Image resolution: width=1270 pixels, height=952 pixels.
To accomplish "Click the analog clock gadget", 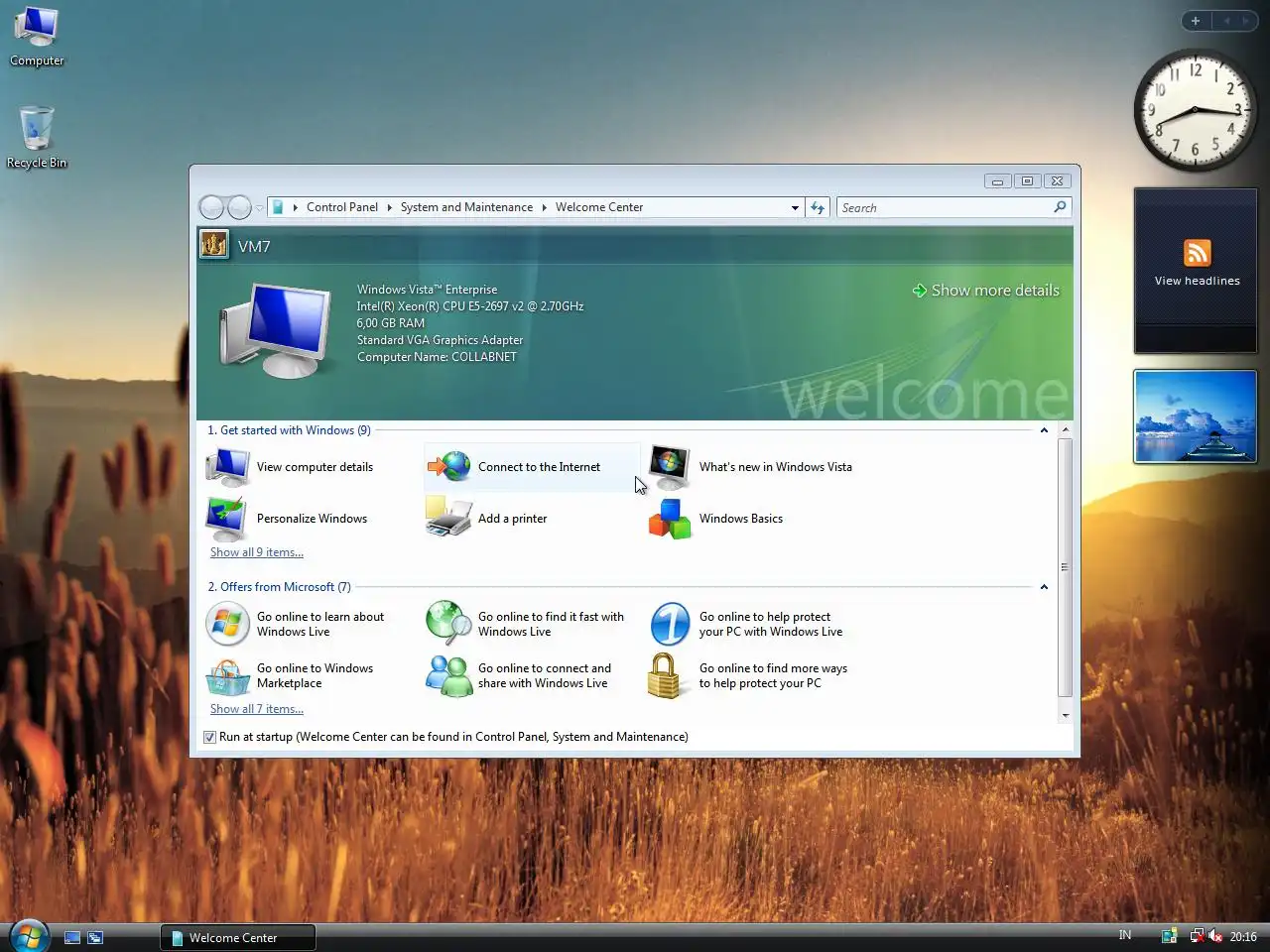I will click(x=1195, y=110).
